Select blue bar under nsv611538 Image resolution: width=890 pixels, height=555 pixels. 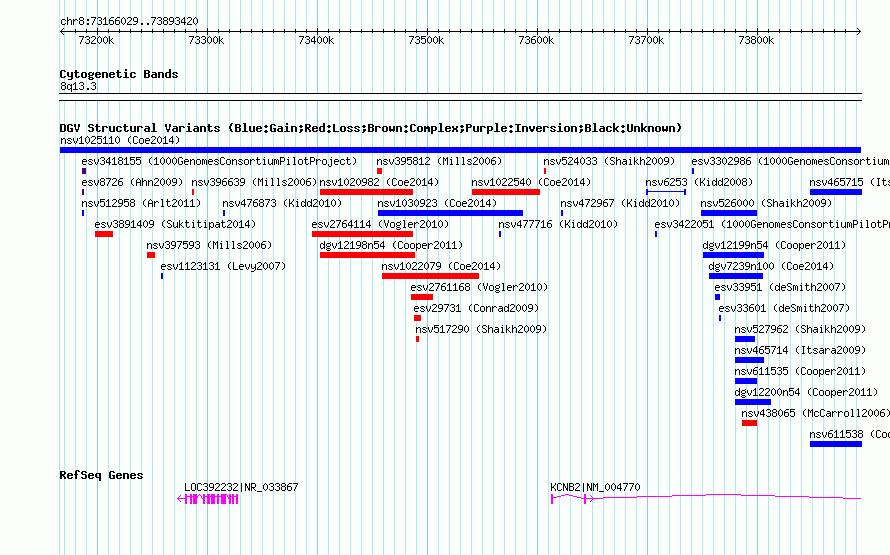[x=836, y=444]
